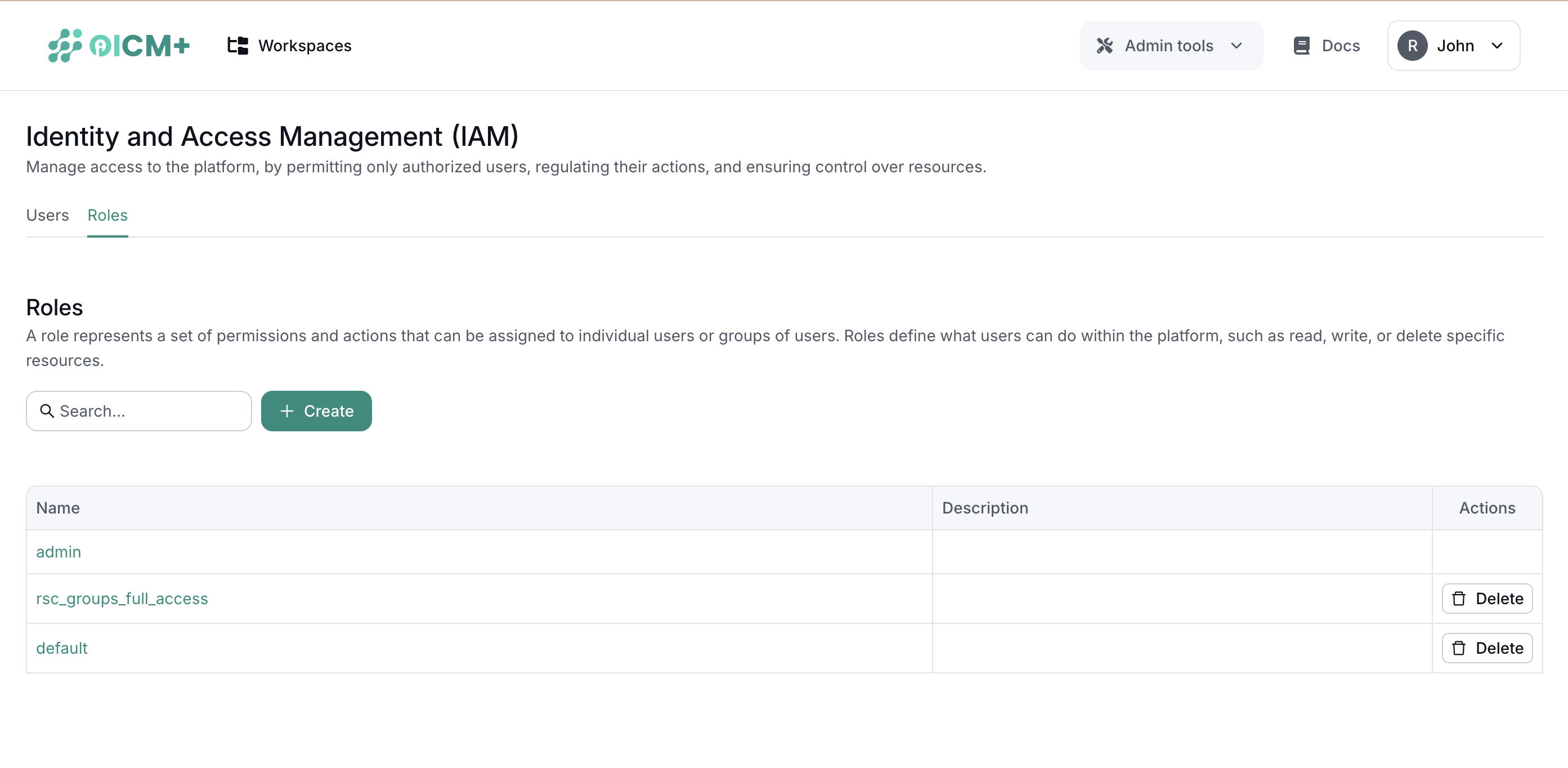Select the Name column header
Screen dimensions: 1568x768
[x=57, y=507]
